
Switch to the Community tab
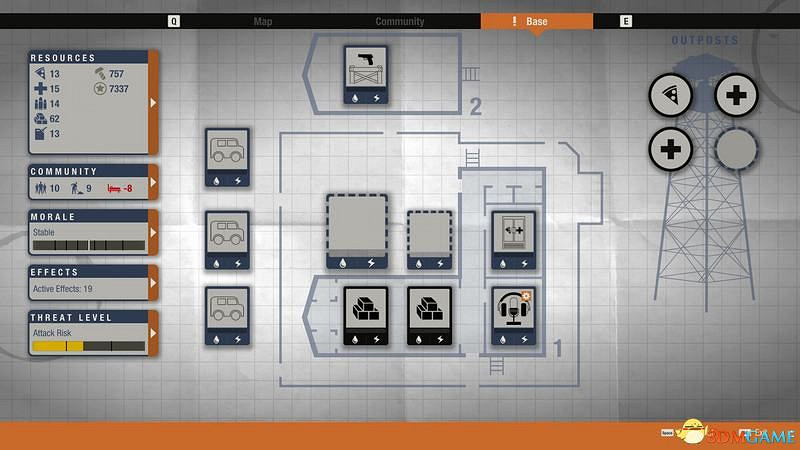399,21
